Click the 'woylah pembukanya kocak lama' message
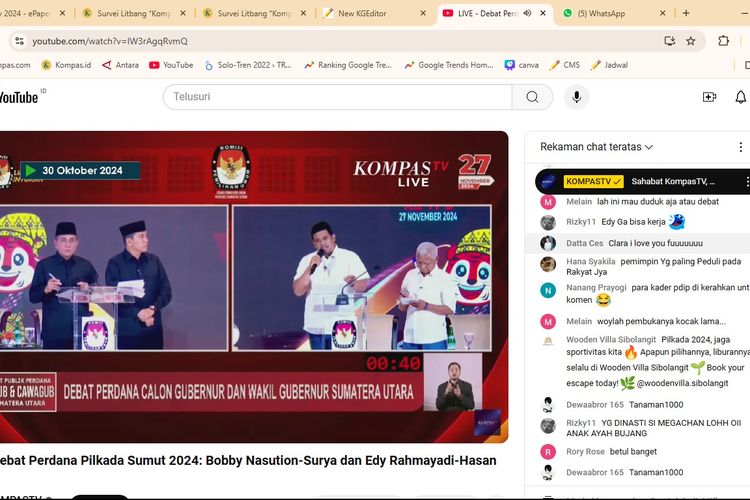Screen dimensions: 750x500 click(x=661, y=322)
